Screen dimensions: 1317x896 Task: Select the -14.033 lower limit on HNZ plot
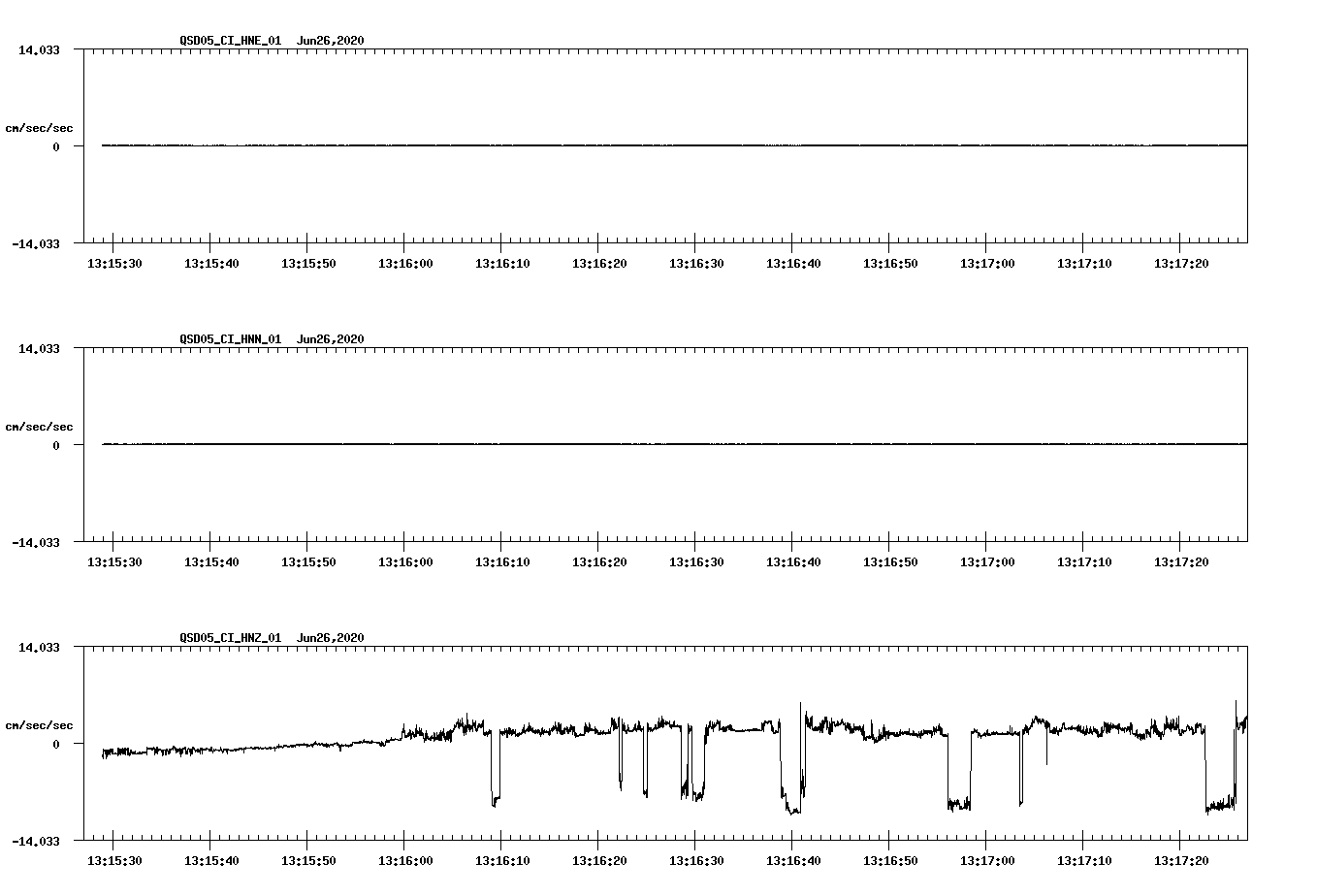point(36,842)
